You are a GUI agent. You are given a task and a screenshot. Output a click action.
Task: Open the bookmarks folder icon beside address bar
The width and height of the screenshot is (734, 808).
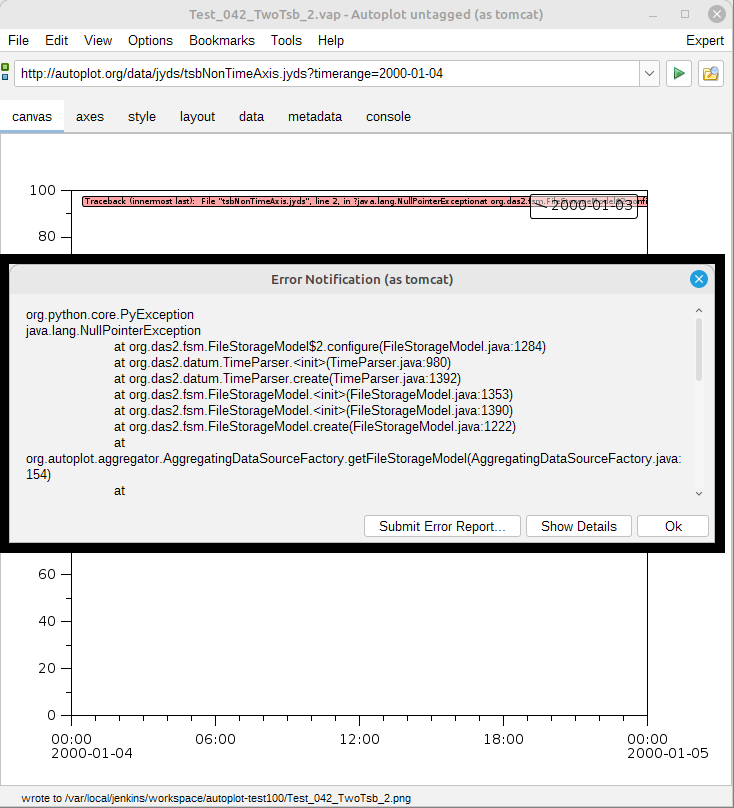711,73
